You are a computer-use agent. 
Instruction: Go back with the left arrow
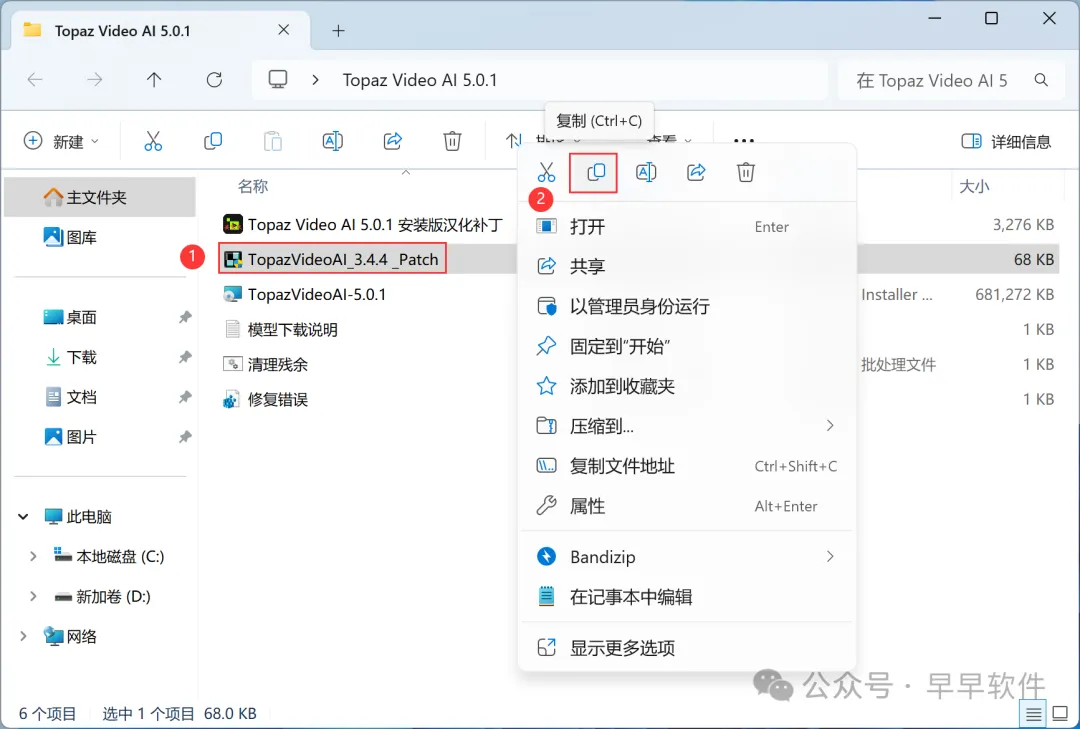pos(34,80)
